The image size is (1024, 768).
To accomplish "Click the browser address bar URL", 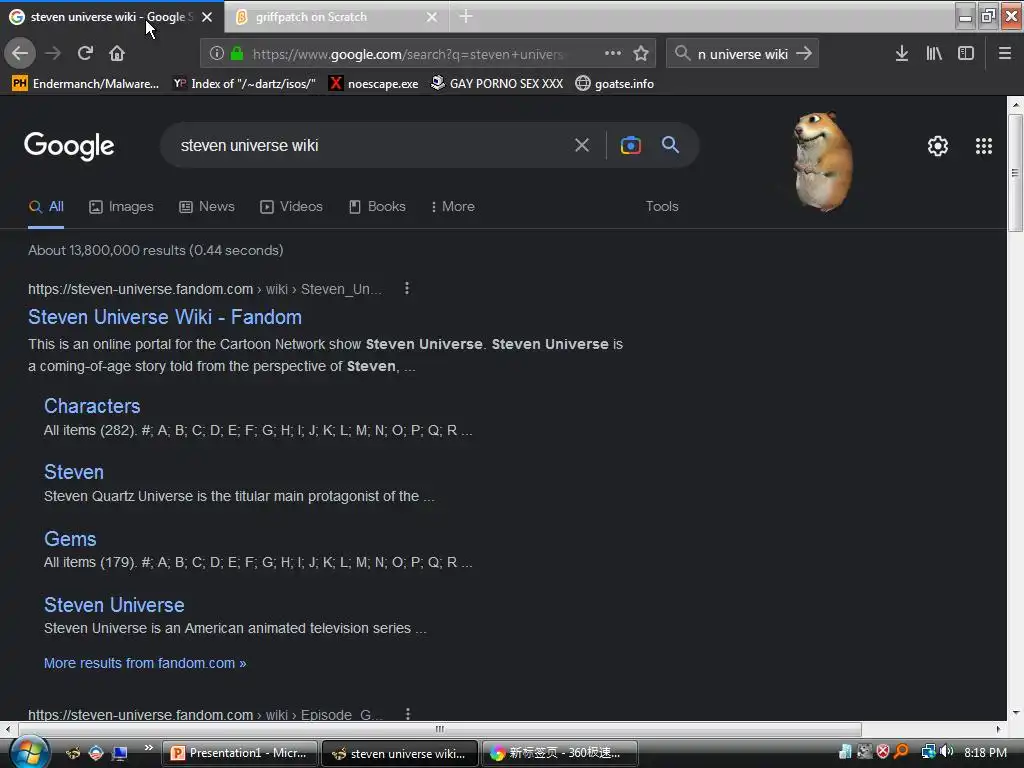I will 408,54.
